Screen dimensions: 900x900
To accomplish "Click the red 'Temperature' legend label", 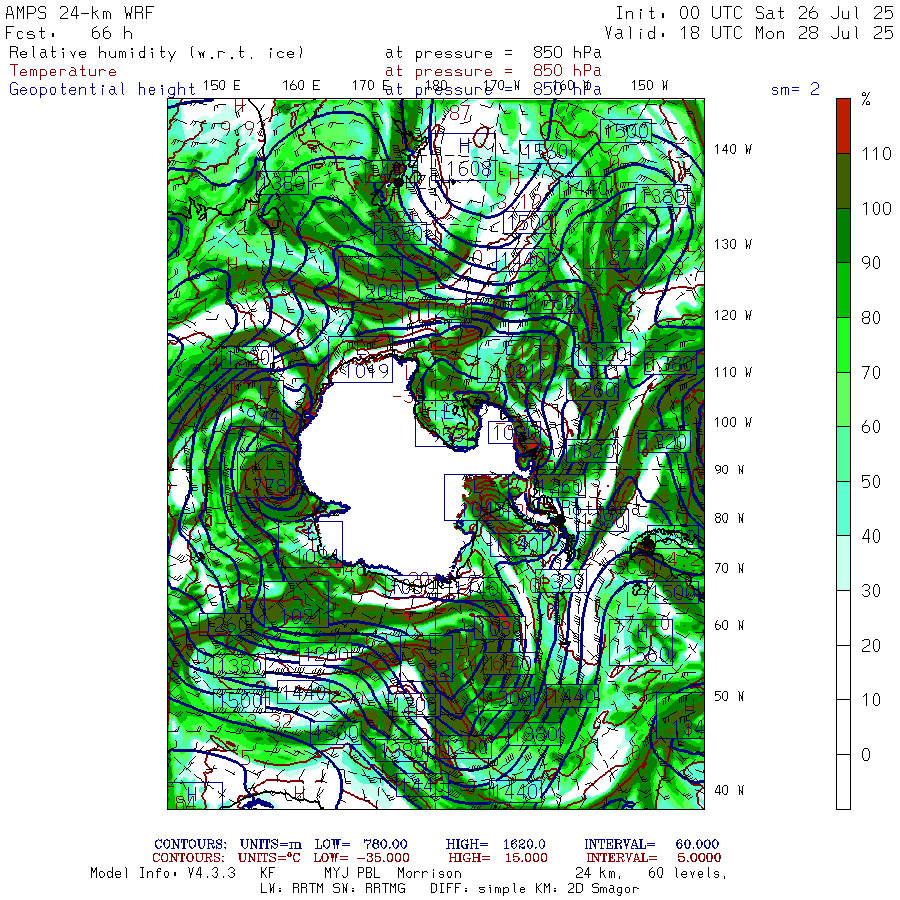I will (63, 71).
